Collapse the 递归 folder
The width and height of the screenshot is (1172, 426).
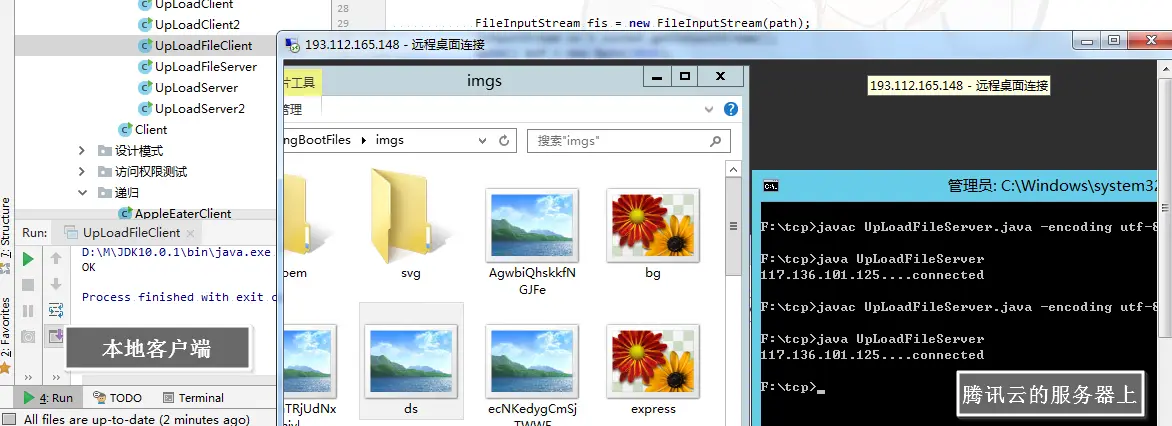[82, 192]
